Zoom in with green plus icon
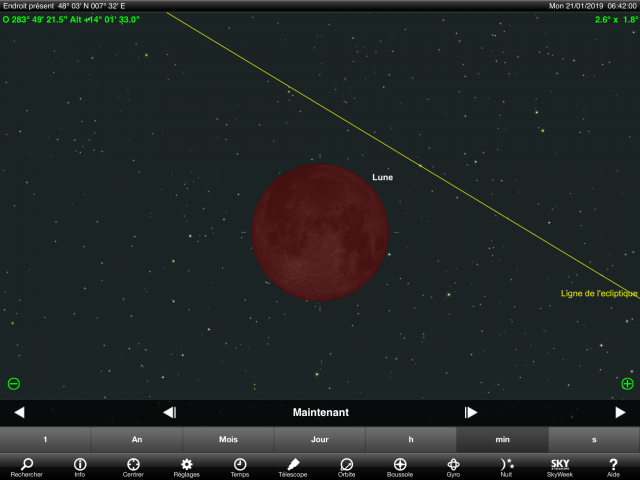The width and height of the screenshot is (640, 480). (627, 384)
